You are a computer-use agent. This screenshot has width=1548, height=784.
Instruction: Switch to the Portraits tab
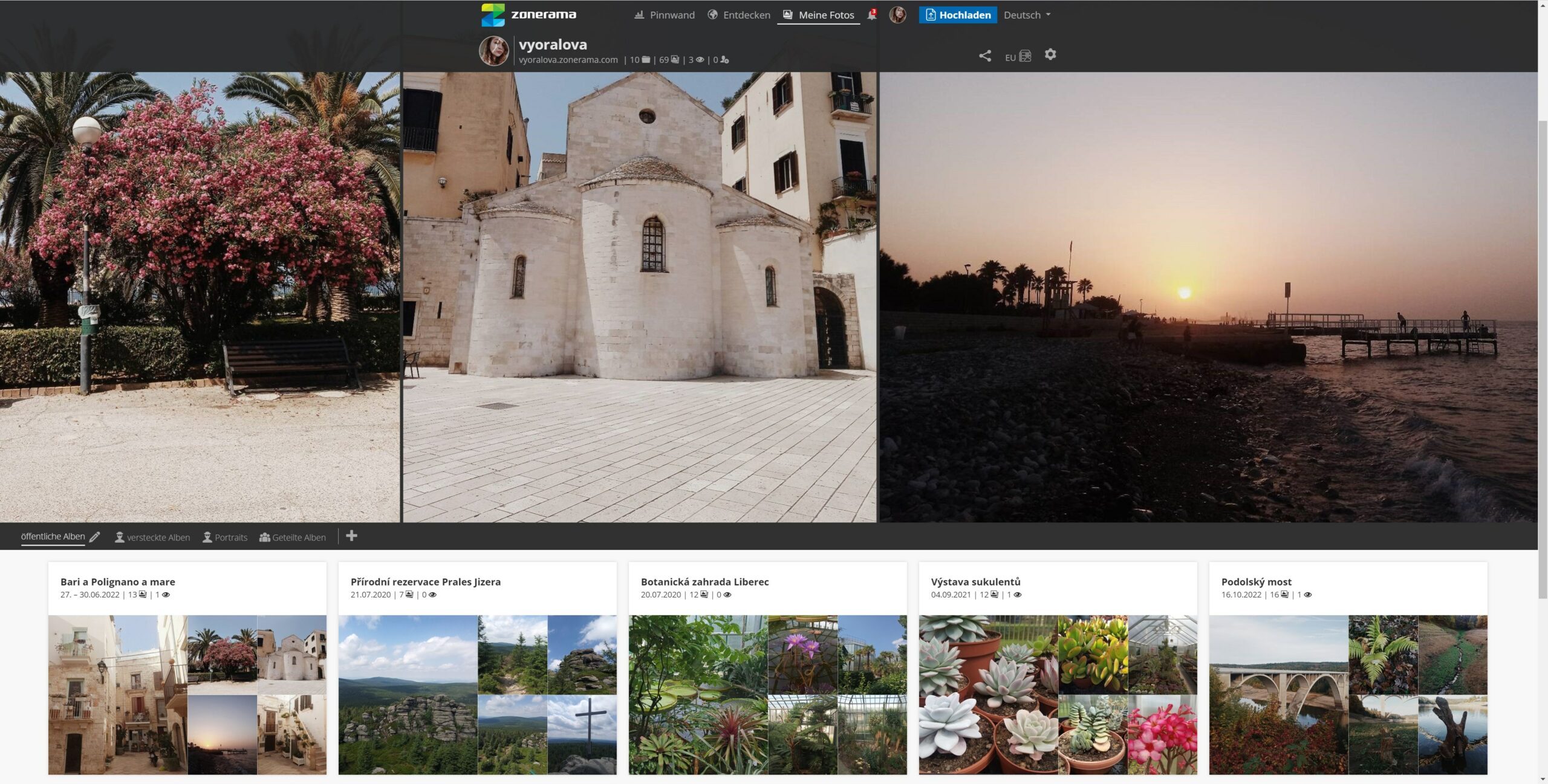(x=225, y=537)
